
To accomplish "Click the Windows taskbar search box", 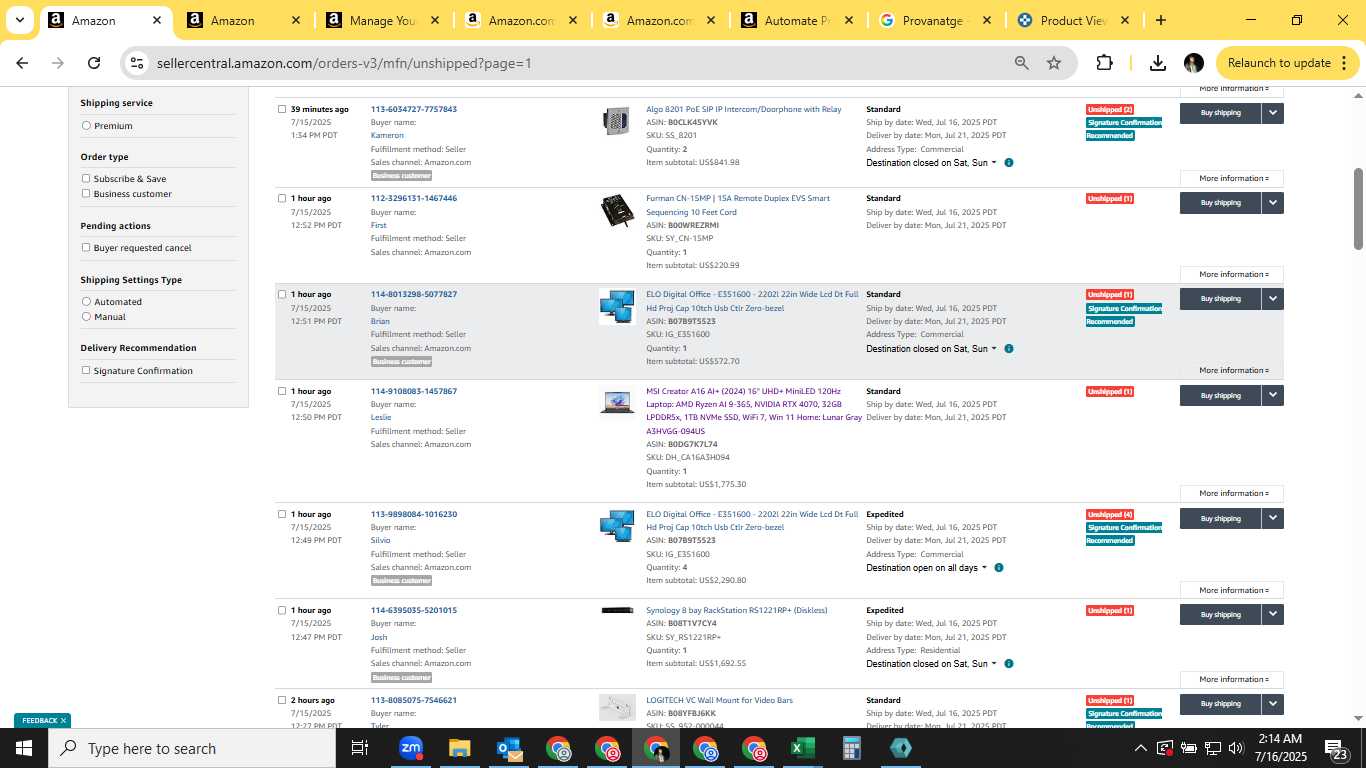I will coord(192,748).
